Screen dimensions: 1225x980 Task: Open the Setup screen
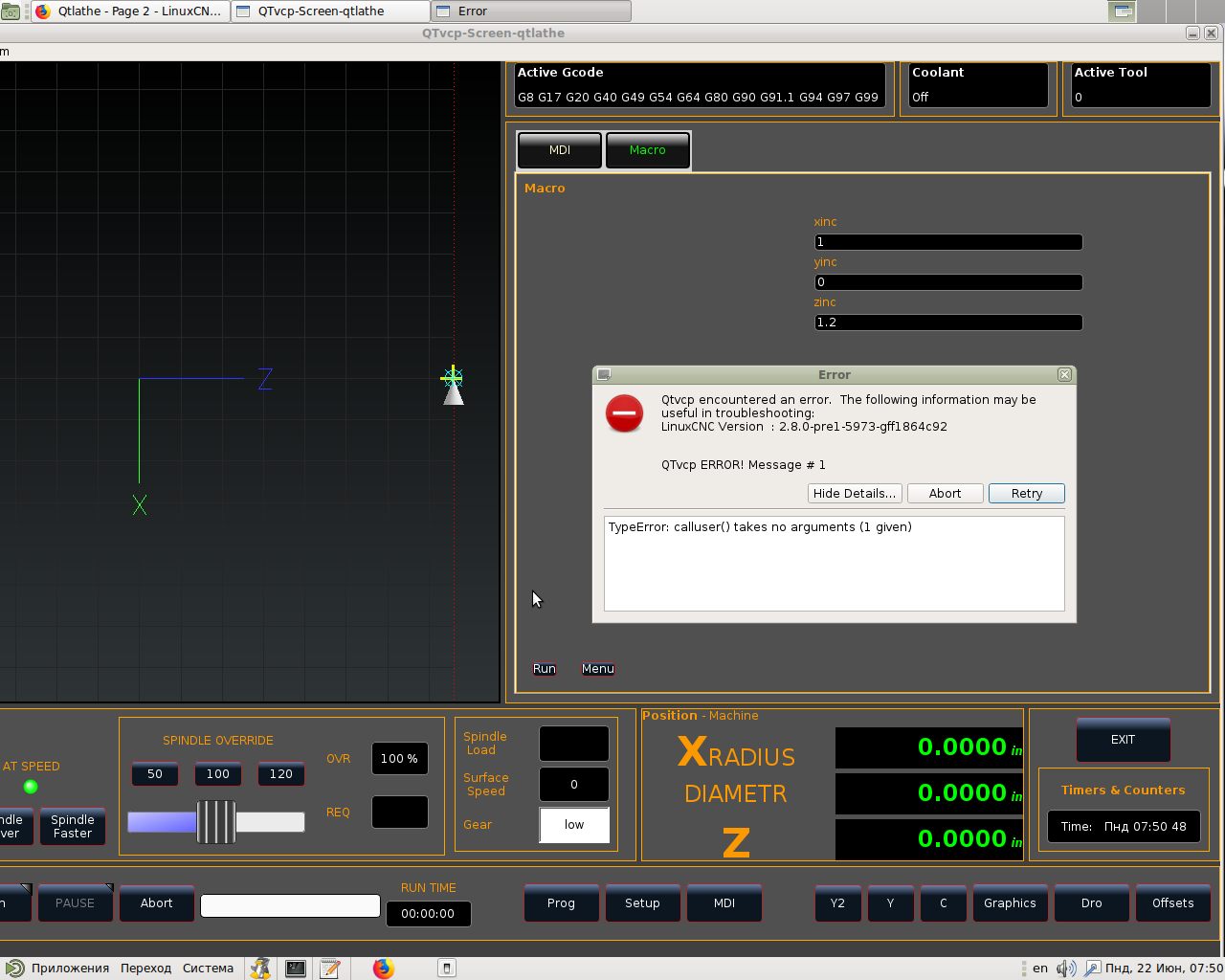pyautogui.click(x=643, y=903)
